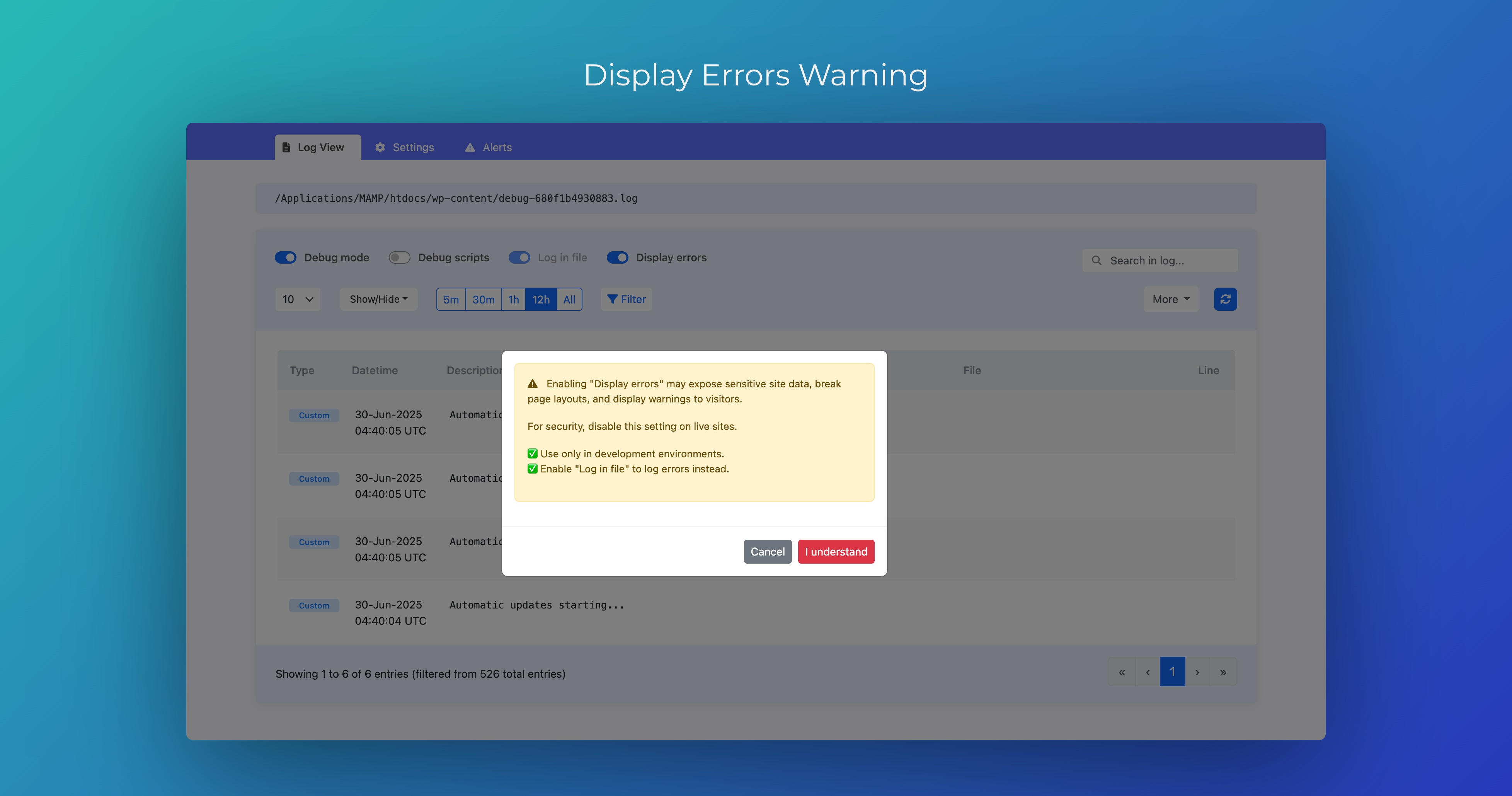Viewport: 1512px width, 796px height.
Task: Cancel the display errors warning
Action: pos(767,552)
